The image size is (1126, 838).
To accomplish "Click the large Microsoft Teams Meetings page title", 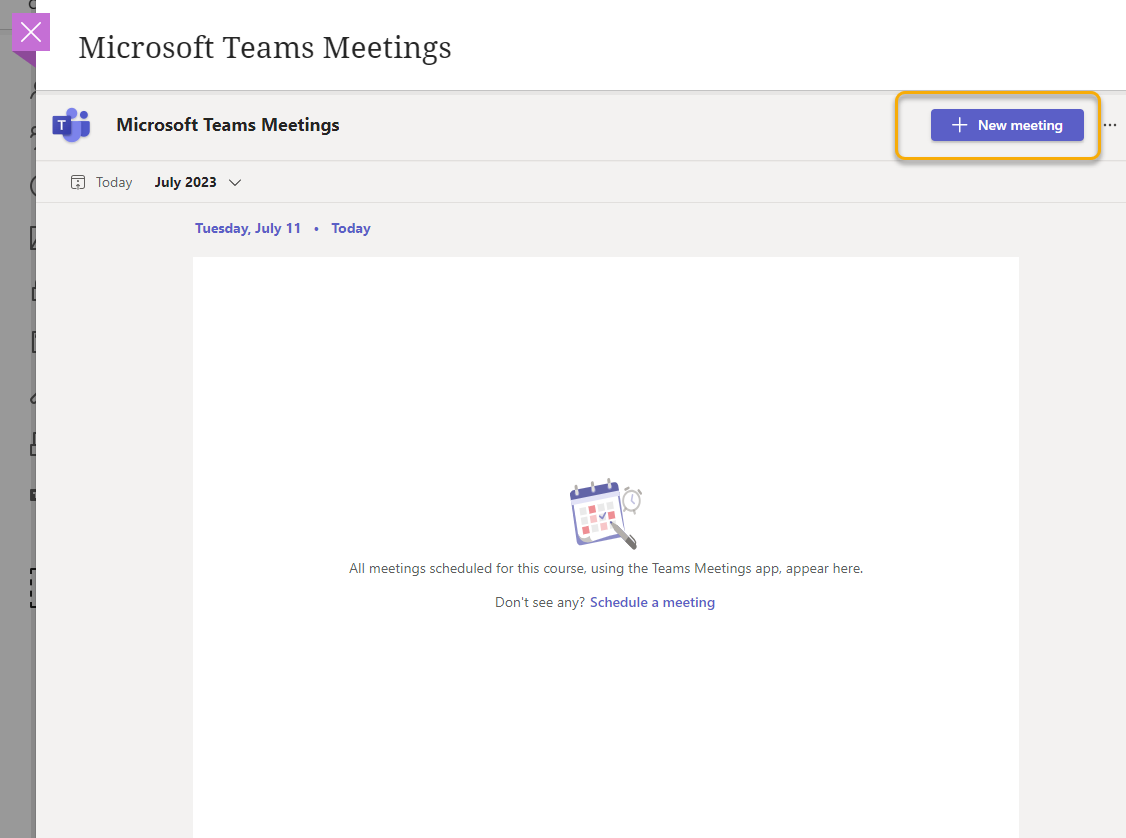I will click(265, 48).
